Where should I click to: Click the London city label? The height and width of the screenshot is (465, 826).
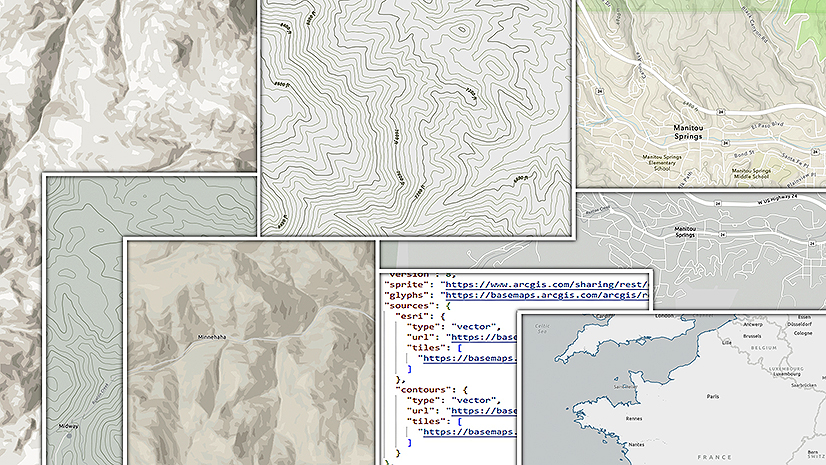(665, 316)
